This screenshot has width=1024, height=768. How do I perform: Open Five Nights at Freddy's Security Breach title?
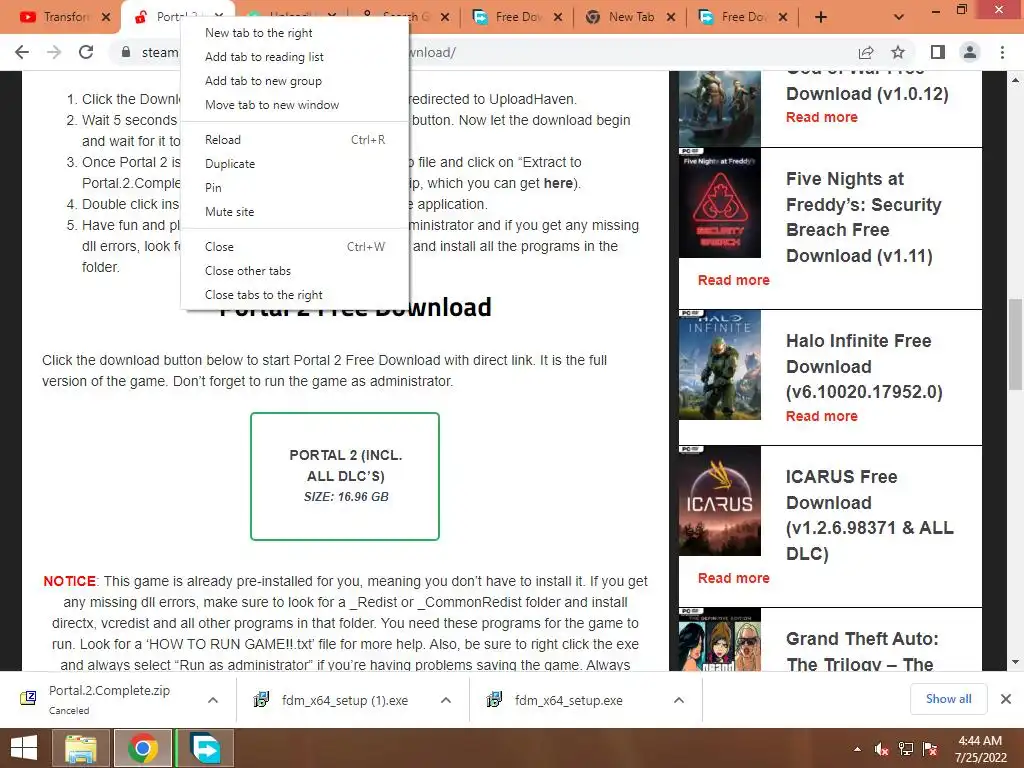point(863,217)
